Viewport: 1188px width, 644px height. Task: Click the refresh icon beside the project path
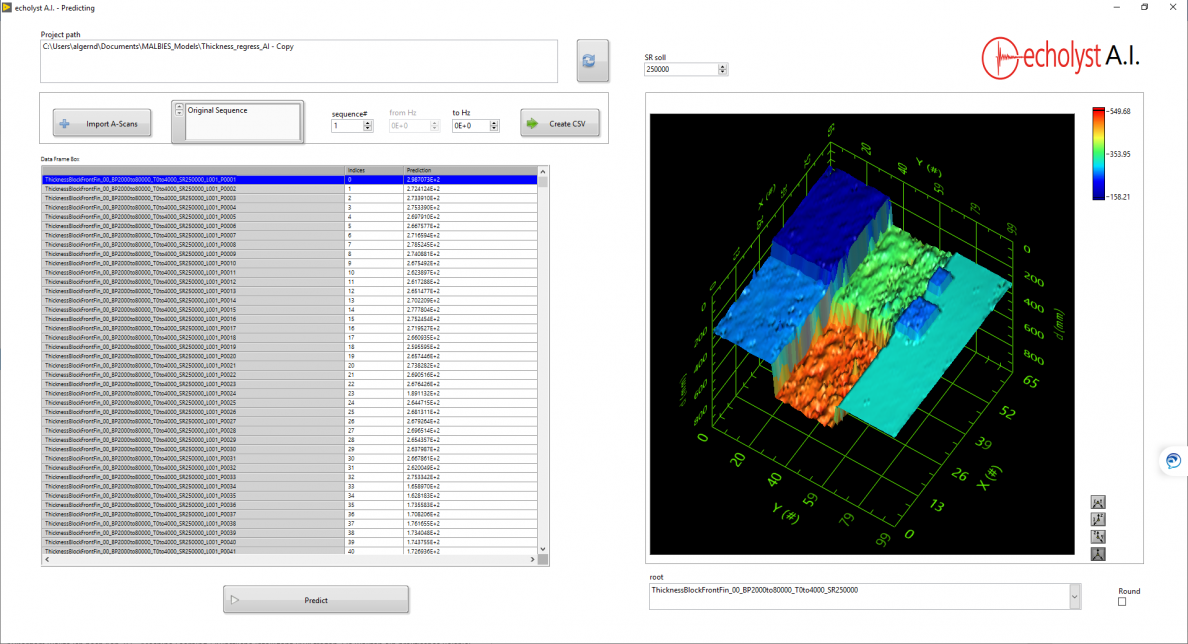point(592,60)
